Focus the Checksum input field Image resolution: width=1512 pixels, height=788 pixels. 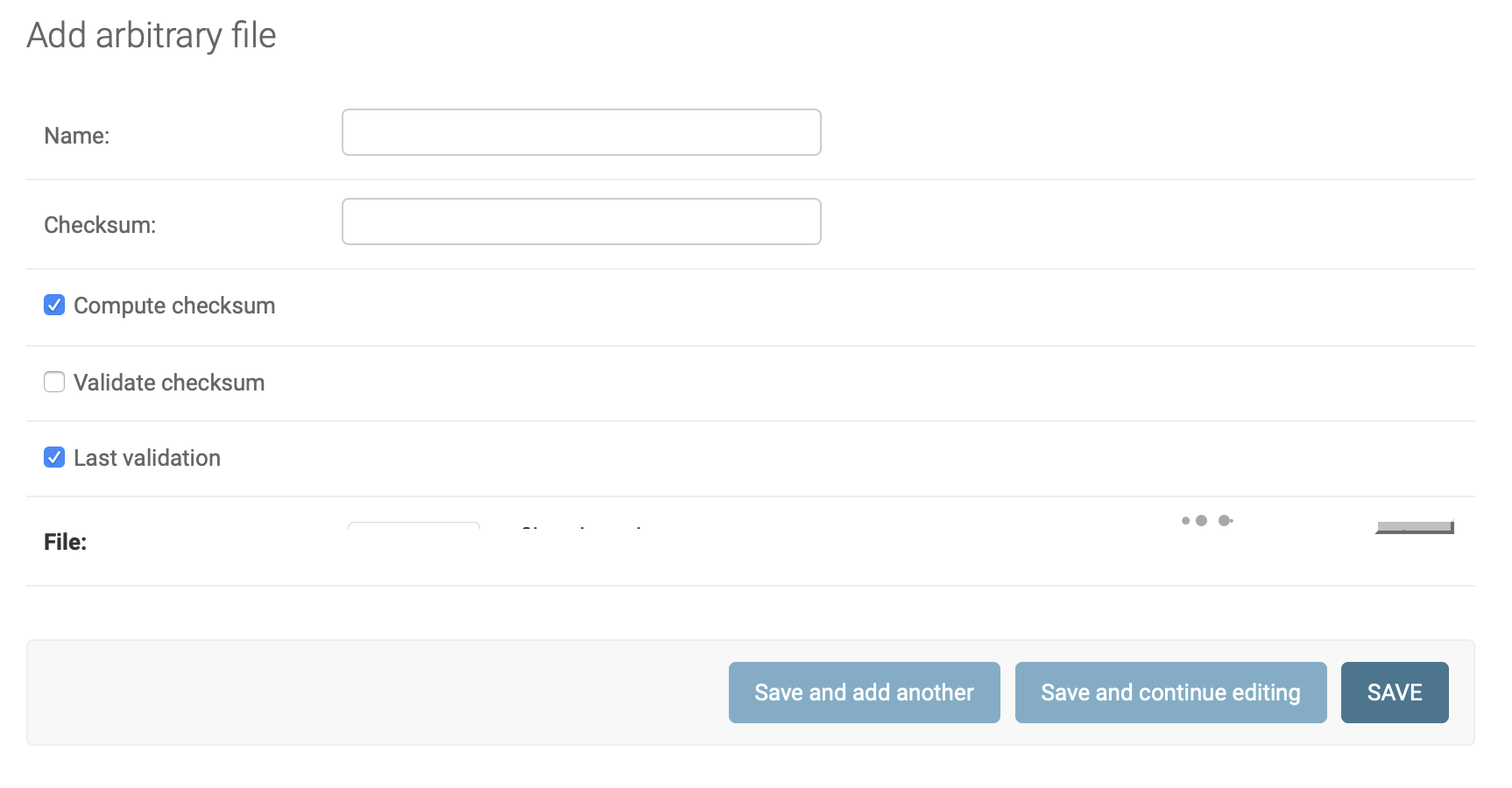coord(581,222)
